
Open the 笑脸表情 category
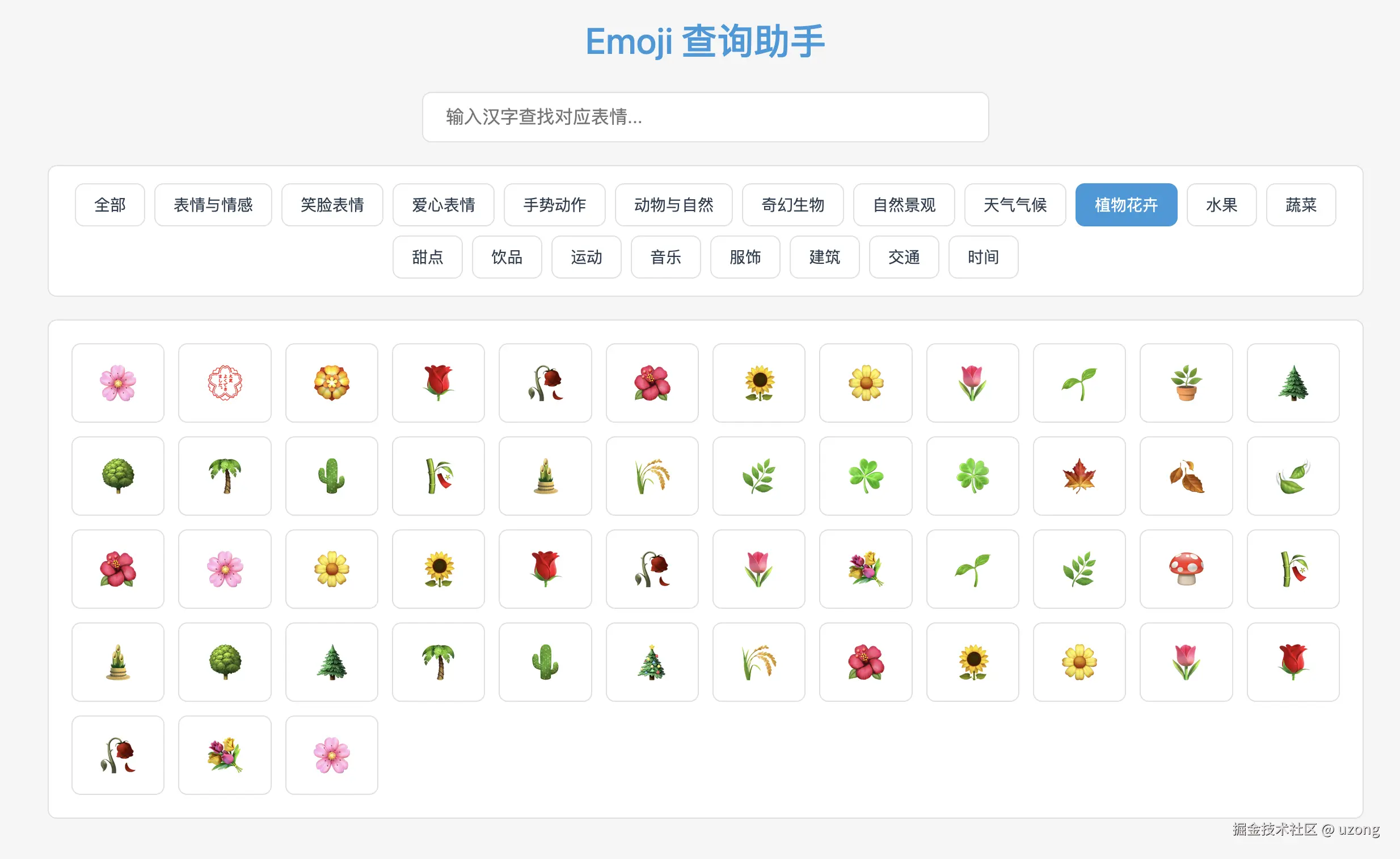[332, 205]
